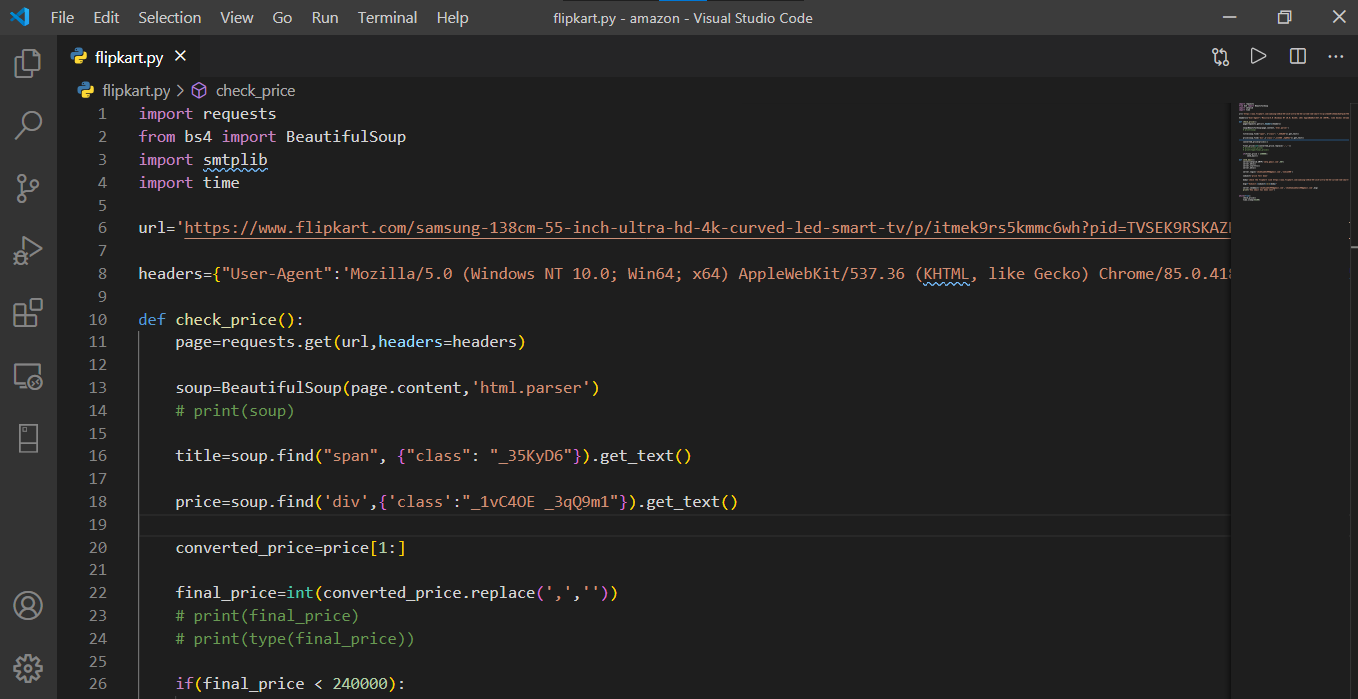Open the Manage gear icon

(28, 667)
